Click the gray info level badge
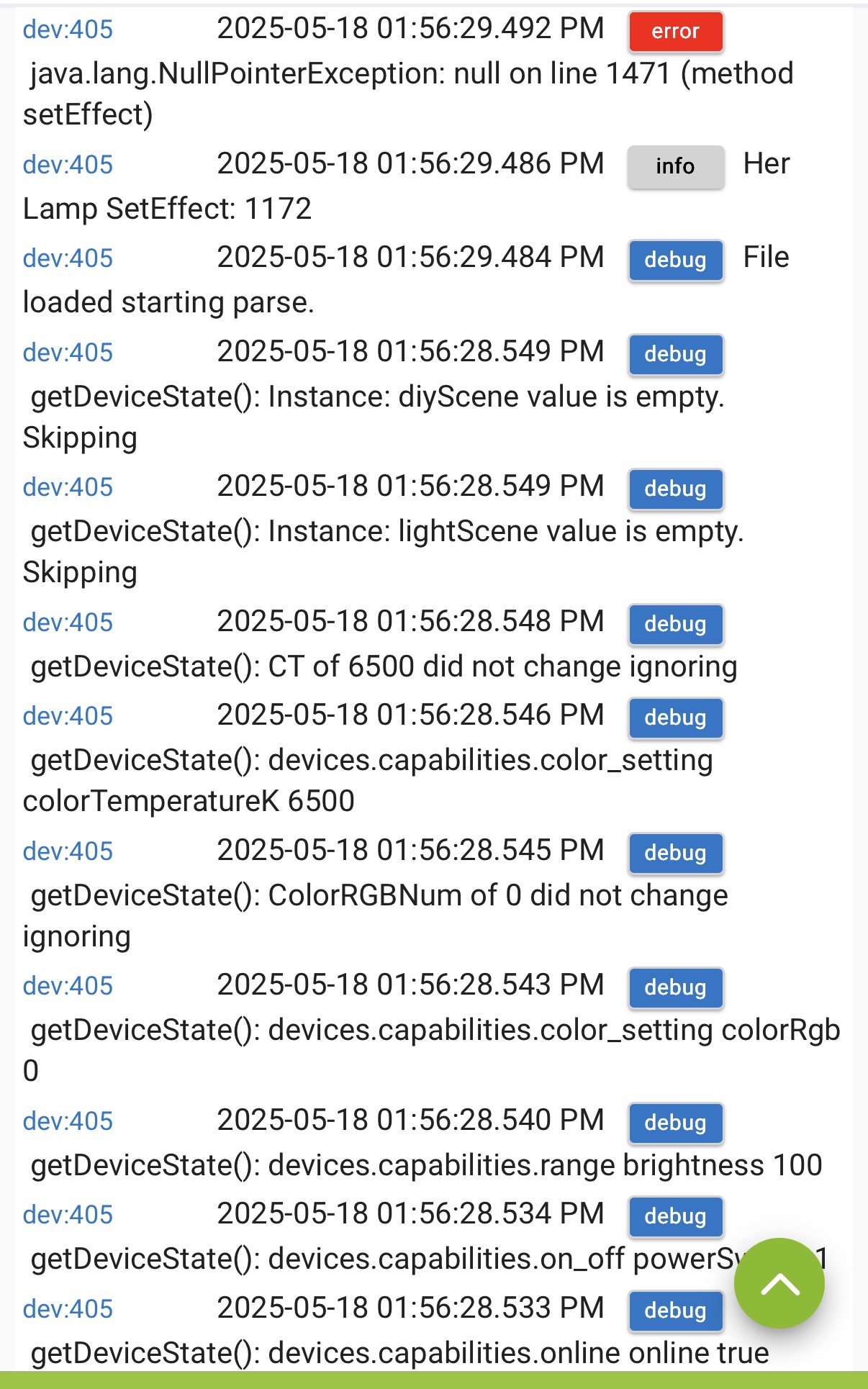The width and height of the screenshot is (868, 1389). [675, 167]
